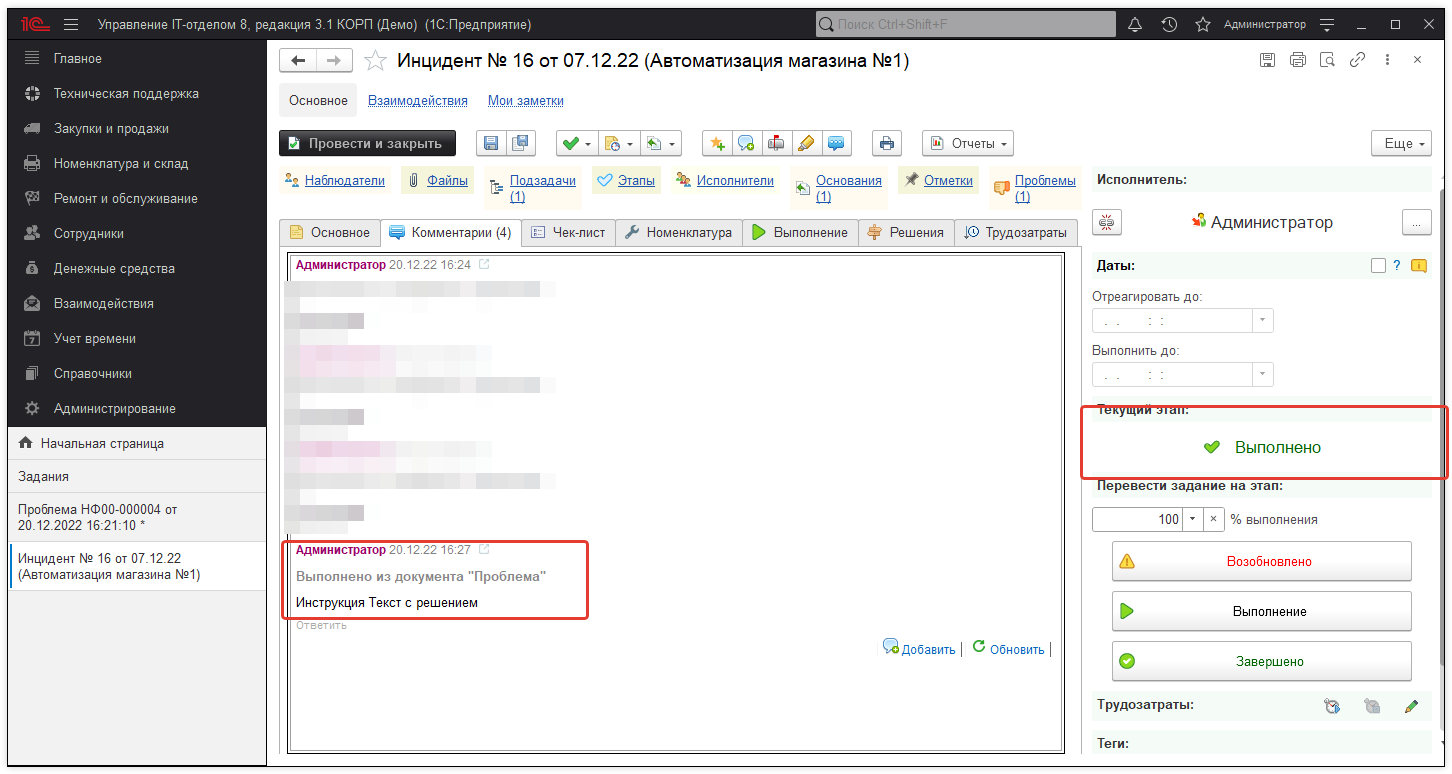The height and width of the screenshot is (774, 1452).
Task: Click the history clock icon in title bar
Action: [1169, 24]
